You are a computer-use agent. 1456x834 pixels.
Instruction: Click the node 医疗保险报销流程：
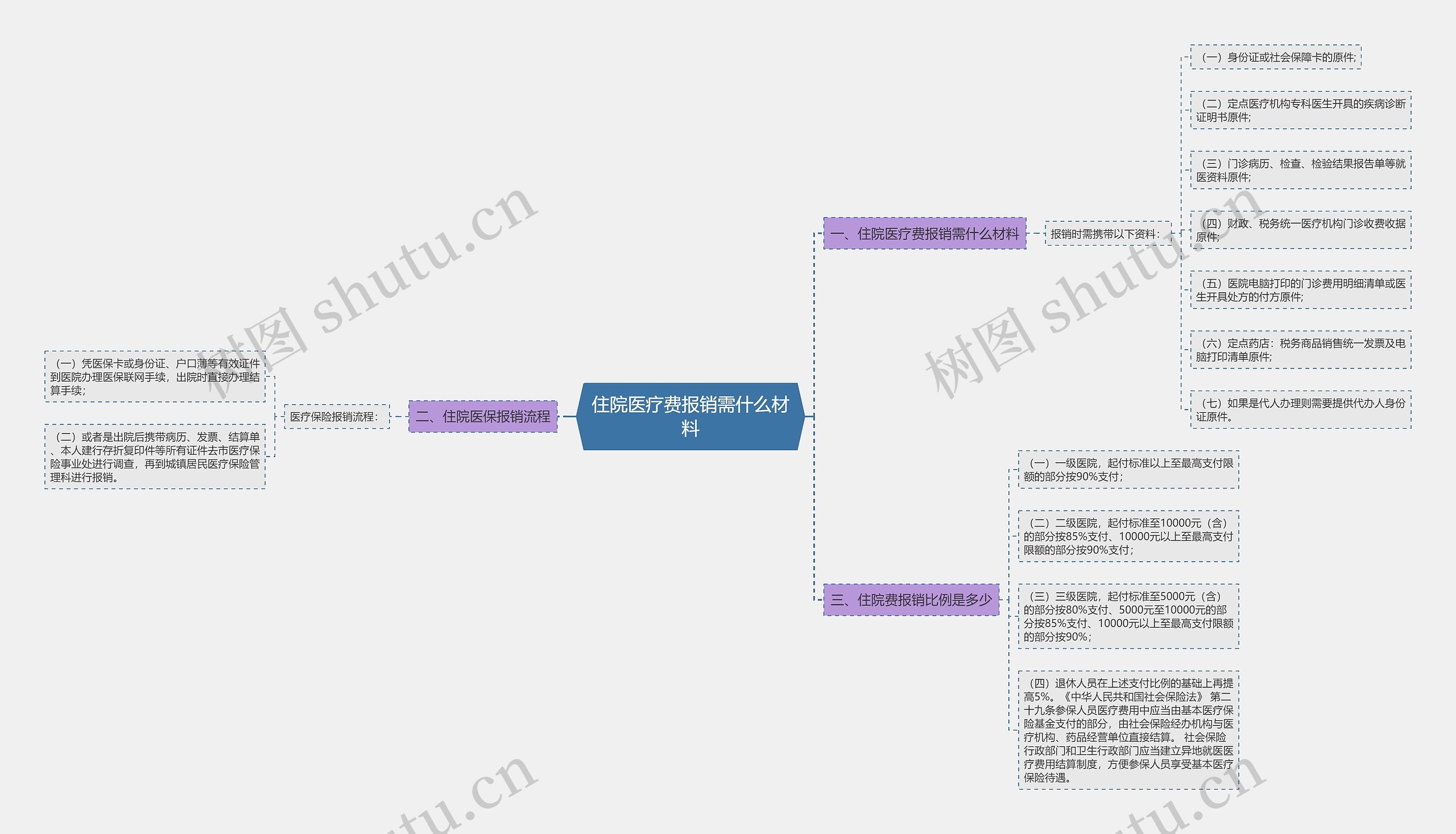click(337, 416)
